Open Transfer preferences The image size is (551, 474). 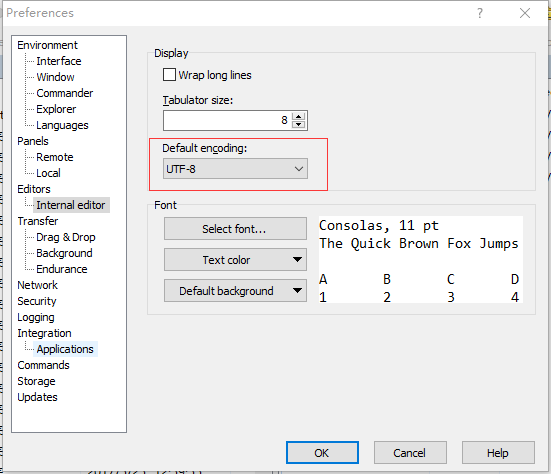38,221
